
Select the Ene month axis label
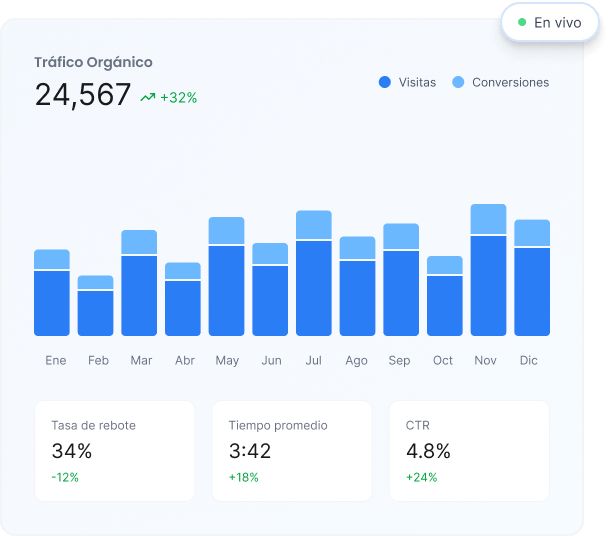tap(55, 360)
